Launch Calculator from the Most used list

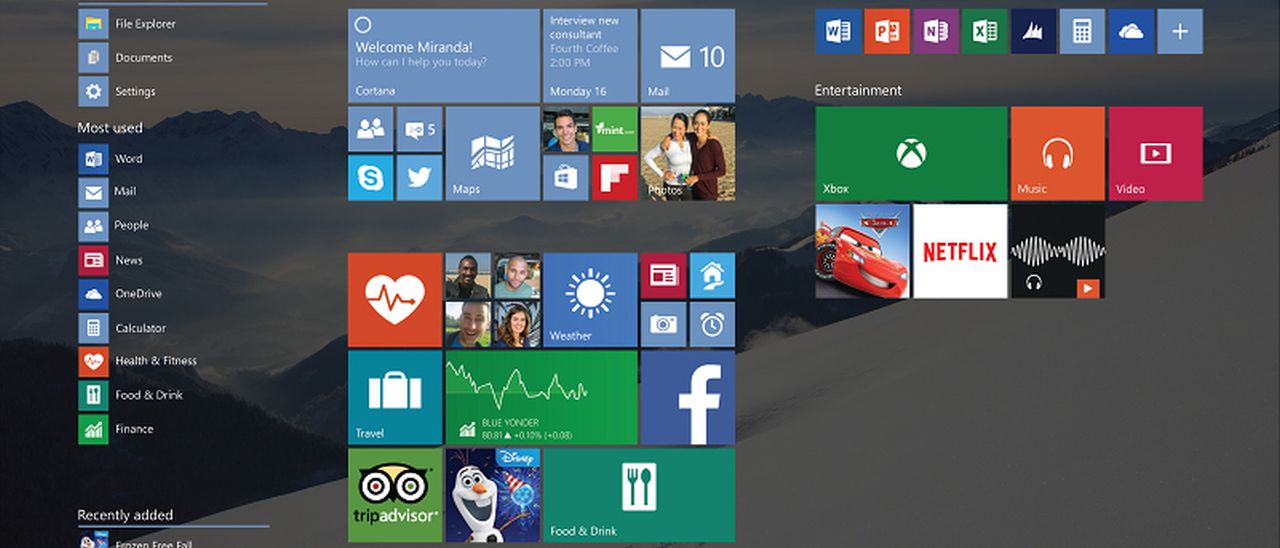click(x=122, y=328)
